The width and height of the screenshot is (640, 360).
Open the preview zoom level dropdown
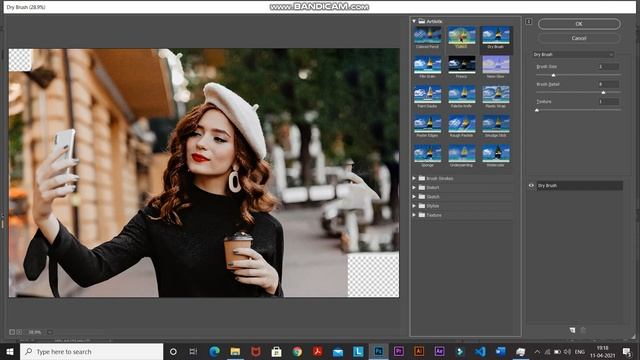[50, 332]
